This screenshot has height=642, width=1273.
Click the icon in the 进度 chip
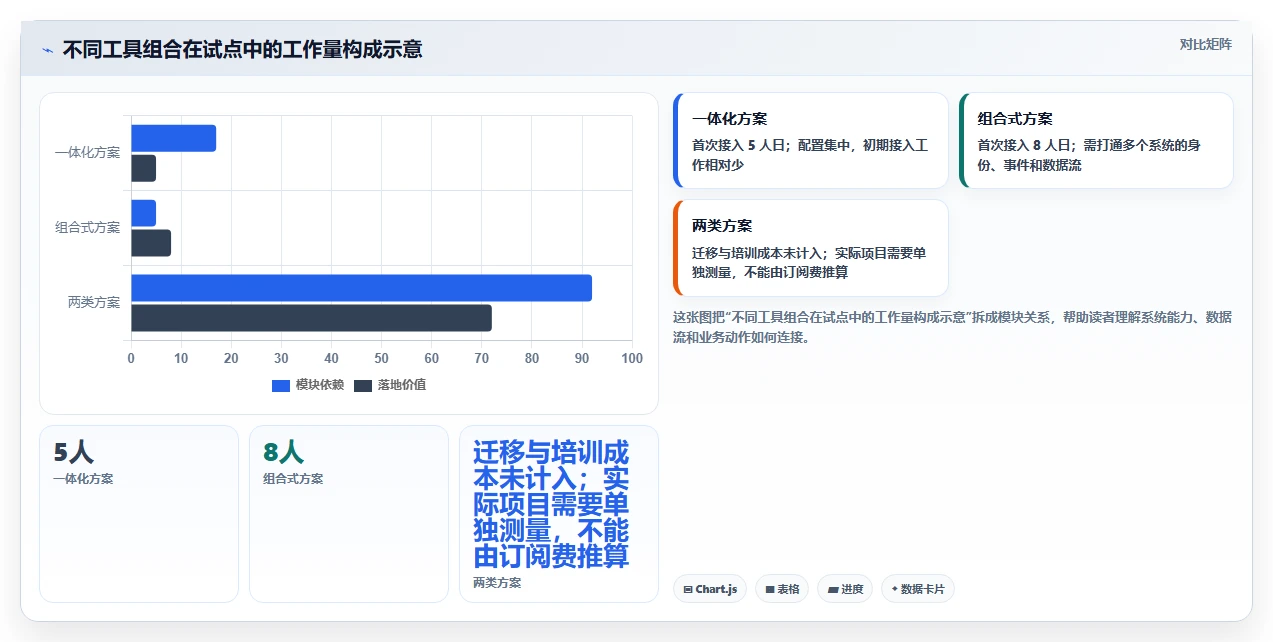pyautogui.click(x=832, y=590)
